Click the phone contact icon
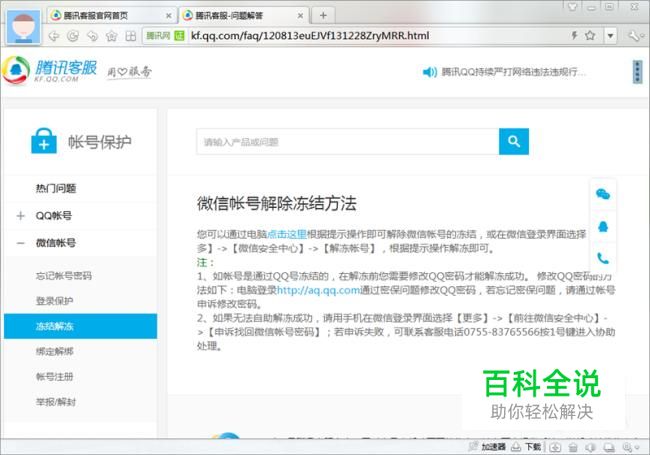The width and height of the screenshot is (650, 455). [x=603, y=258]
